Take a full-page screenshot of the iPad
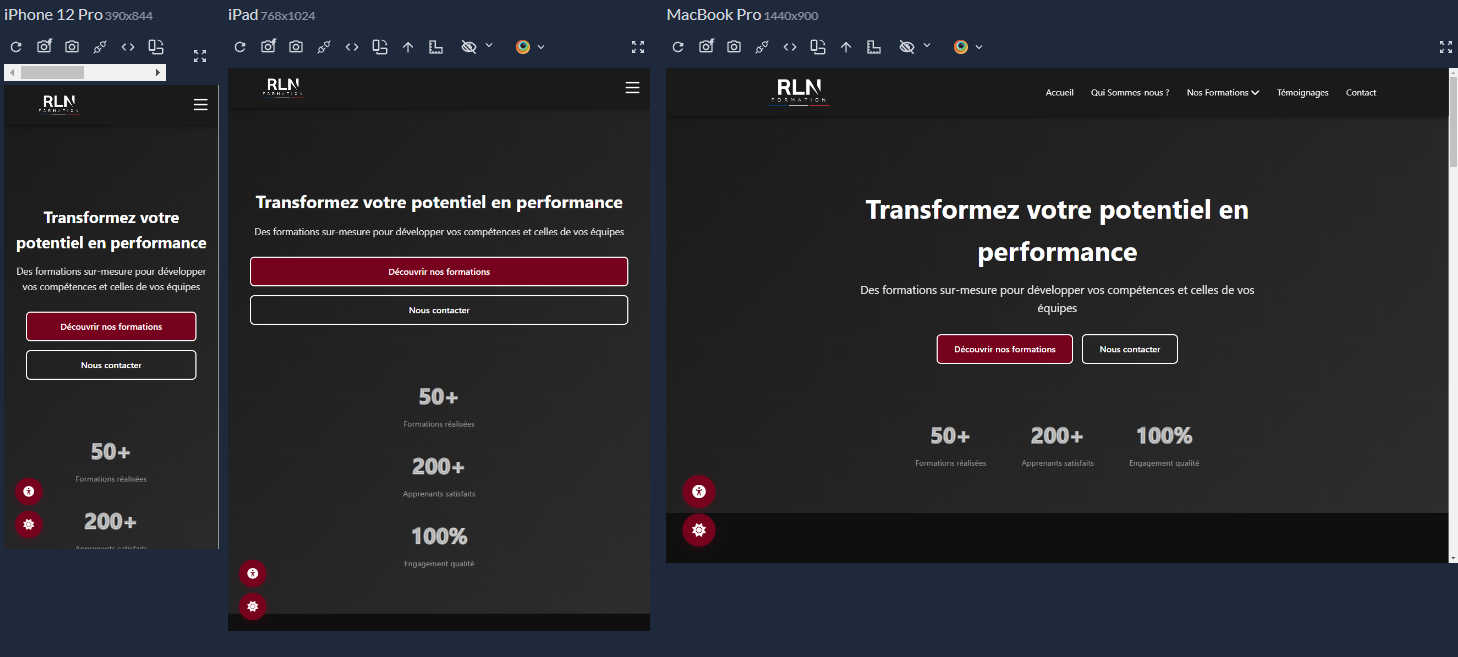Image resolution: width=1458 pixels, height=657 pixels. (267, 46)
